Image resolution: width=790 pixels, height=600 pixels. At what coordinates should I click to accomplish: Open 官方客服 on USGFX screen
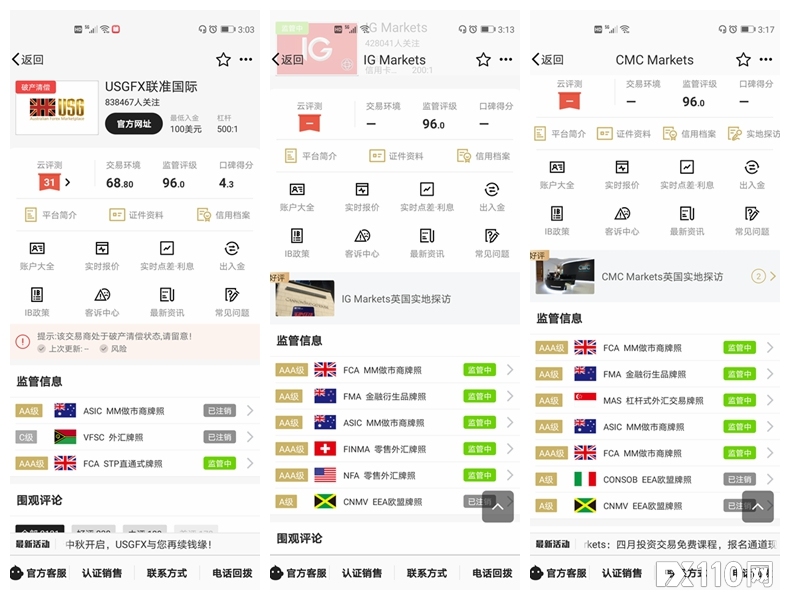pos(39,573)
